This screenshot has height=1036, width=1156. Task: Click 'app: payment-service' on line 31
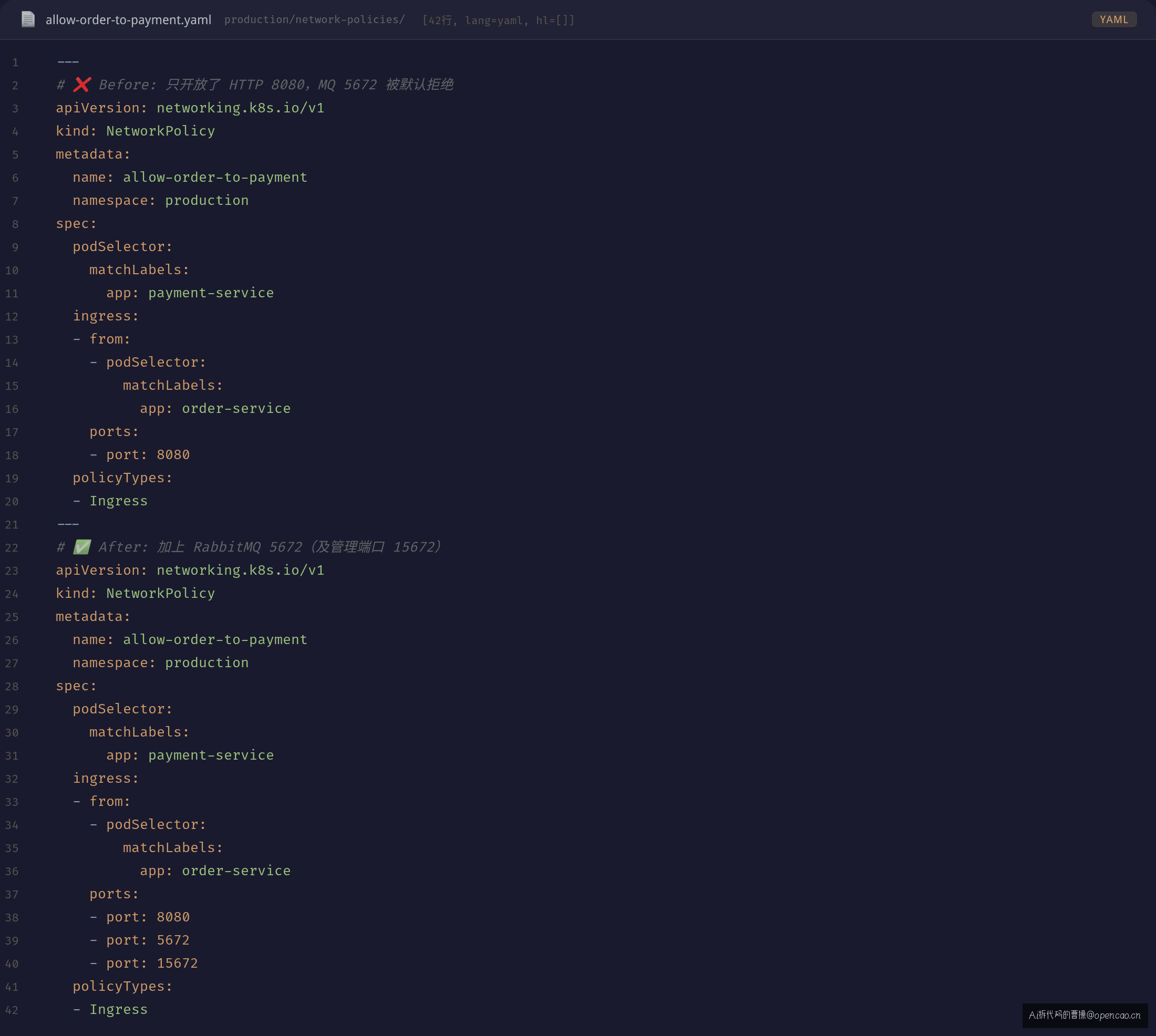[x=190, y=755]
